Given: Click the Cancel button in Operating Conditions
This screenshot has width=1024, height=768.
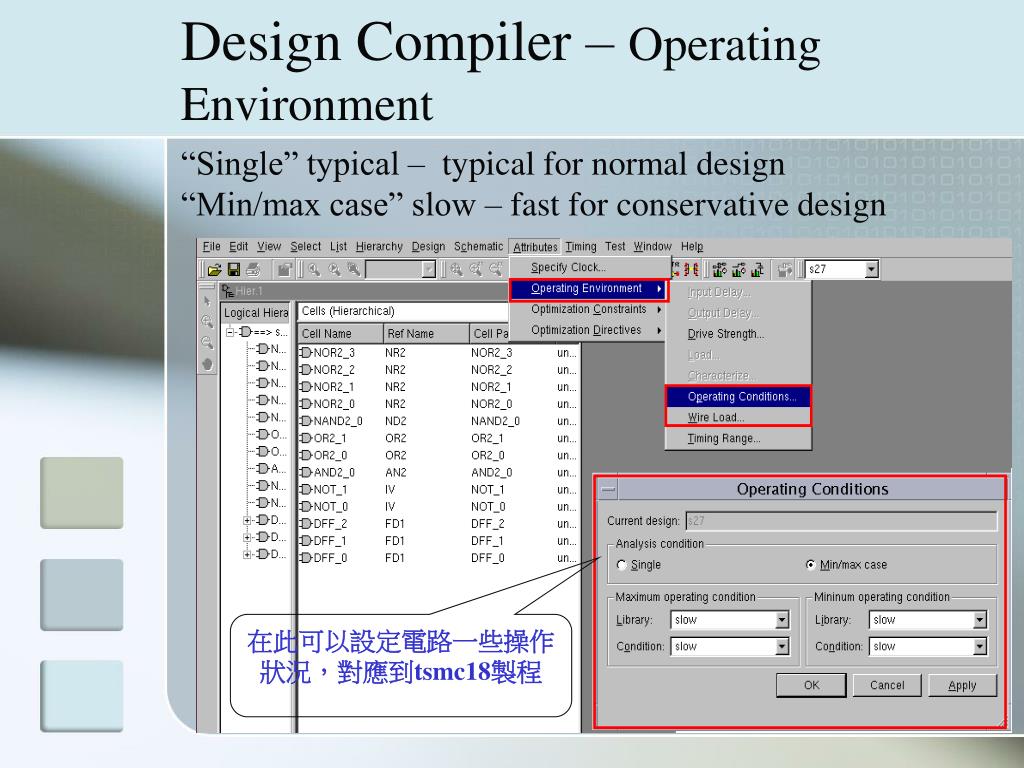Looking at the screenshot, I should click(x=887, y=685).
